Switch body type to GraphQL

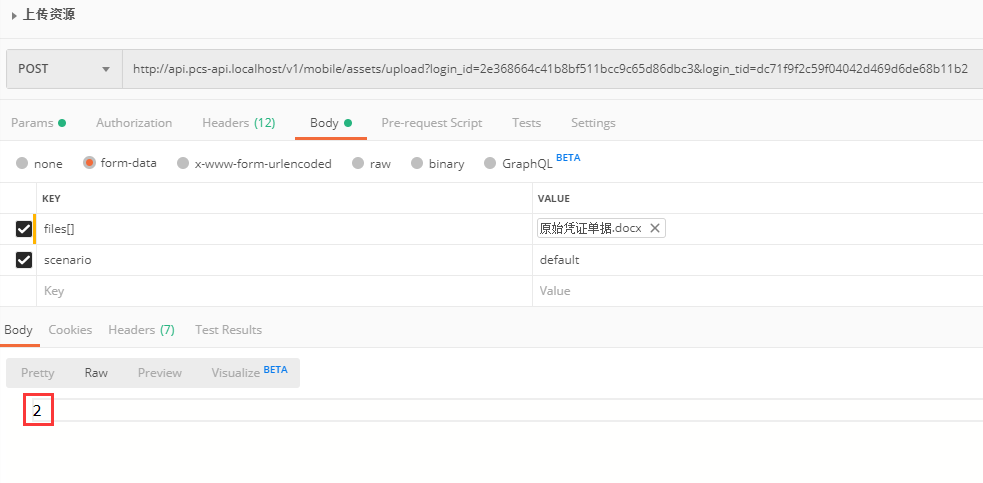click(490, 163)
